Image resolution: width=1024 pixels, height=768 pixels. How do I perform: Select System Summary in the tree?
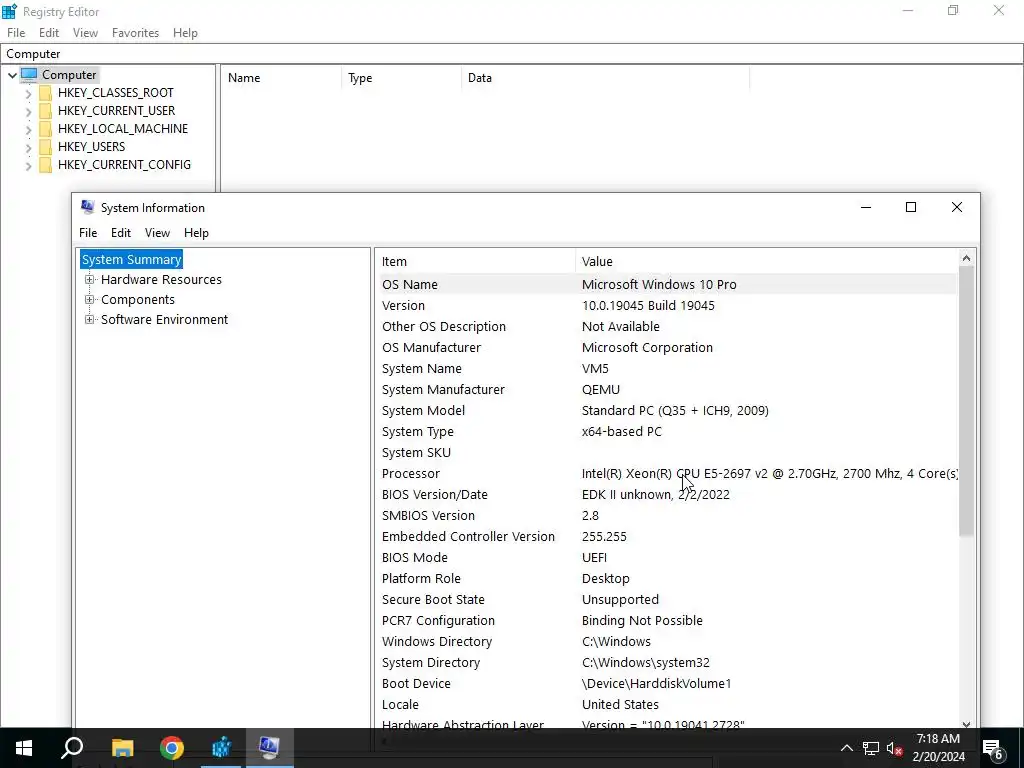tap(131, 259)
